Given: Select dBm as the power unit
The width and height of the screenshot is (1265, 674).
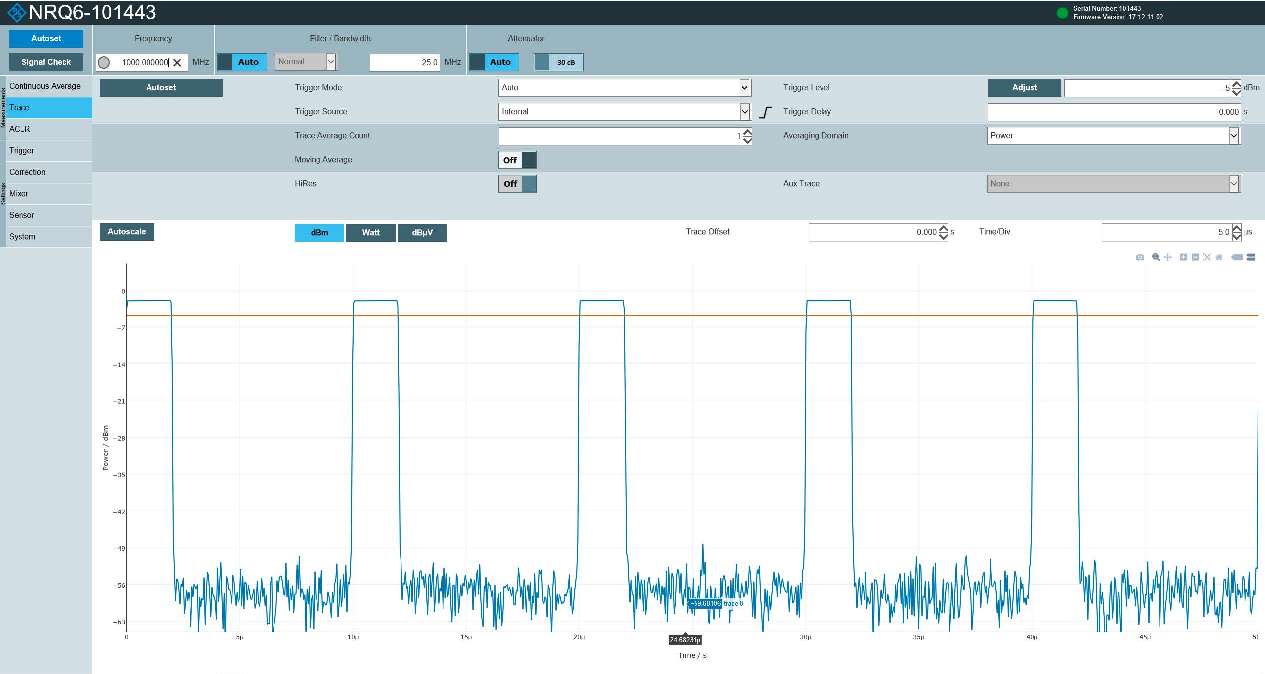Looking at the screenshot, I should 319,232.
